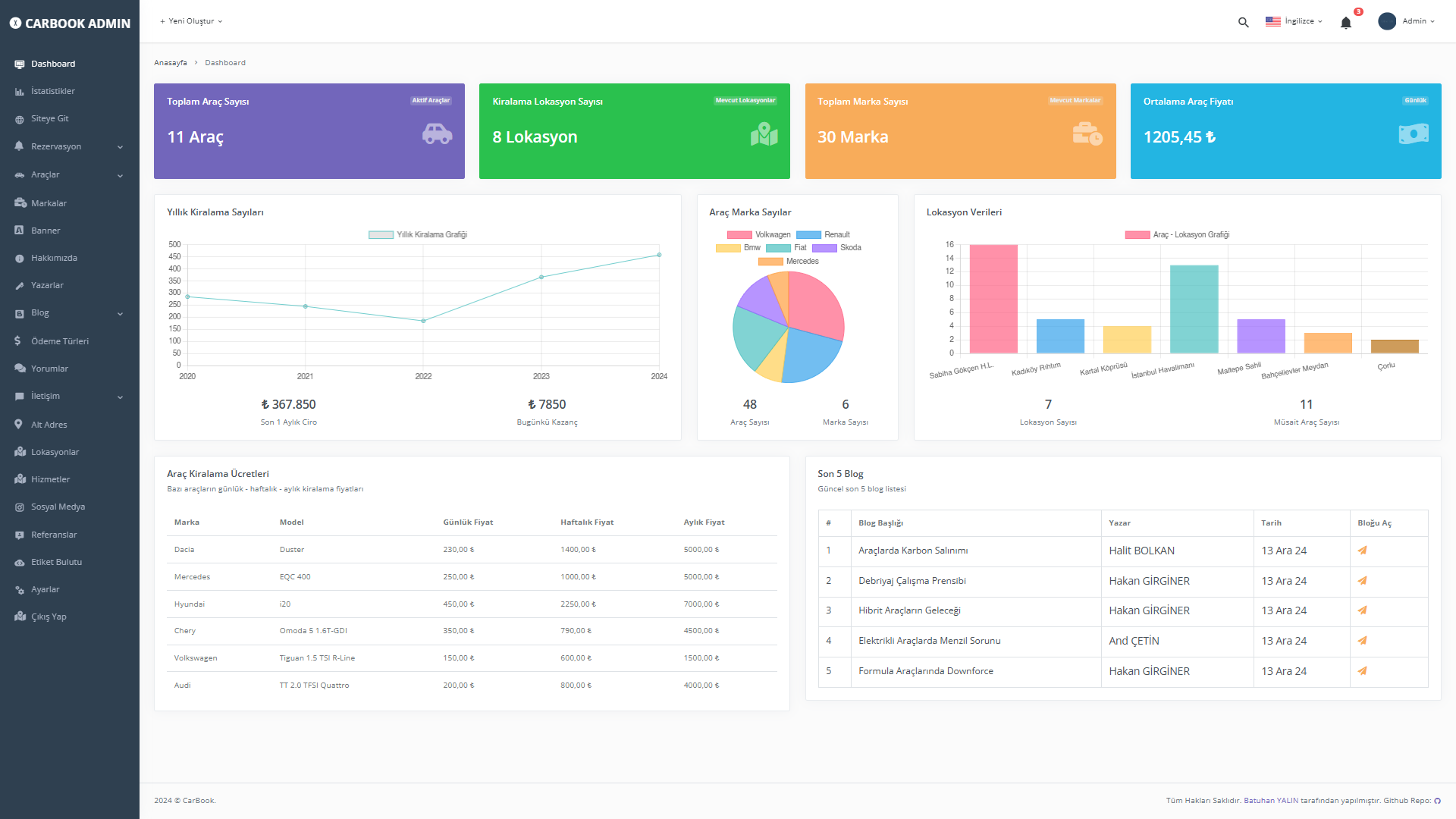This screenshot has height=819, width=1456.
Task: Toggle Araç - Lokasyon Grafiği legend entry
Action: (x=1177, y=235)
